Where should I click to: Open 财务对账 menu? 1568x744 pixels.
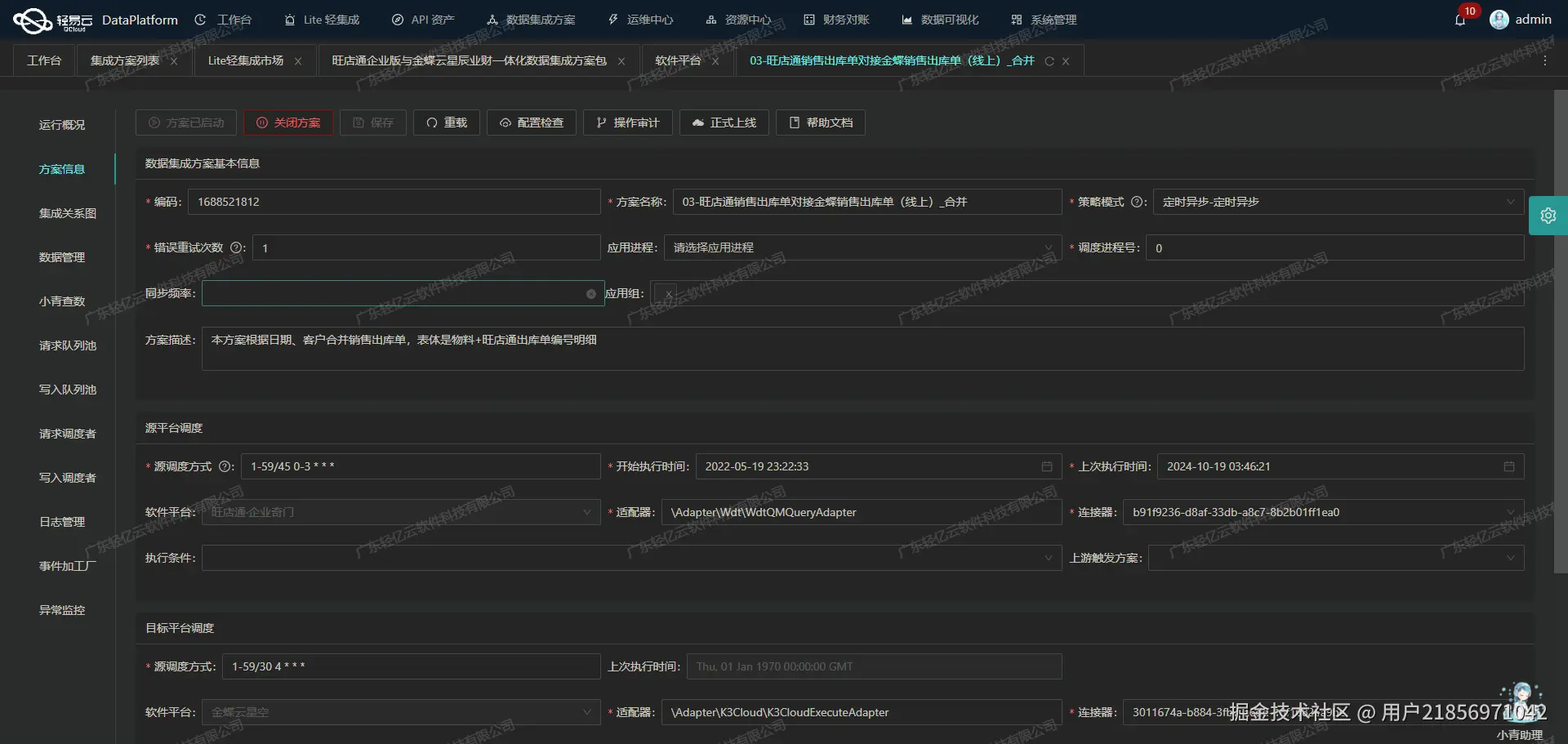click(x=837, y=20)
